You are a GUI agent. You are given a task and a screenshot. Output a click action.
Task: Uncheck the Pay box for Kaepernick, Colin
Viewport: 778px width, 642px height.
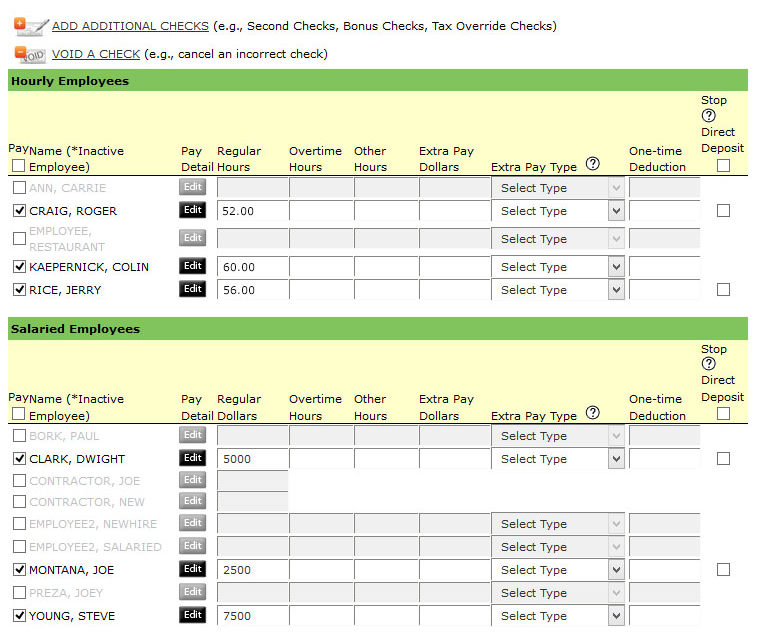coord(19,267)
